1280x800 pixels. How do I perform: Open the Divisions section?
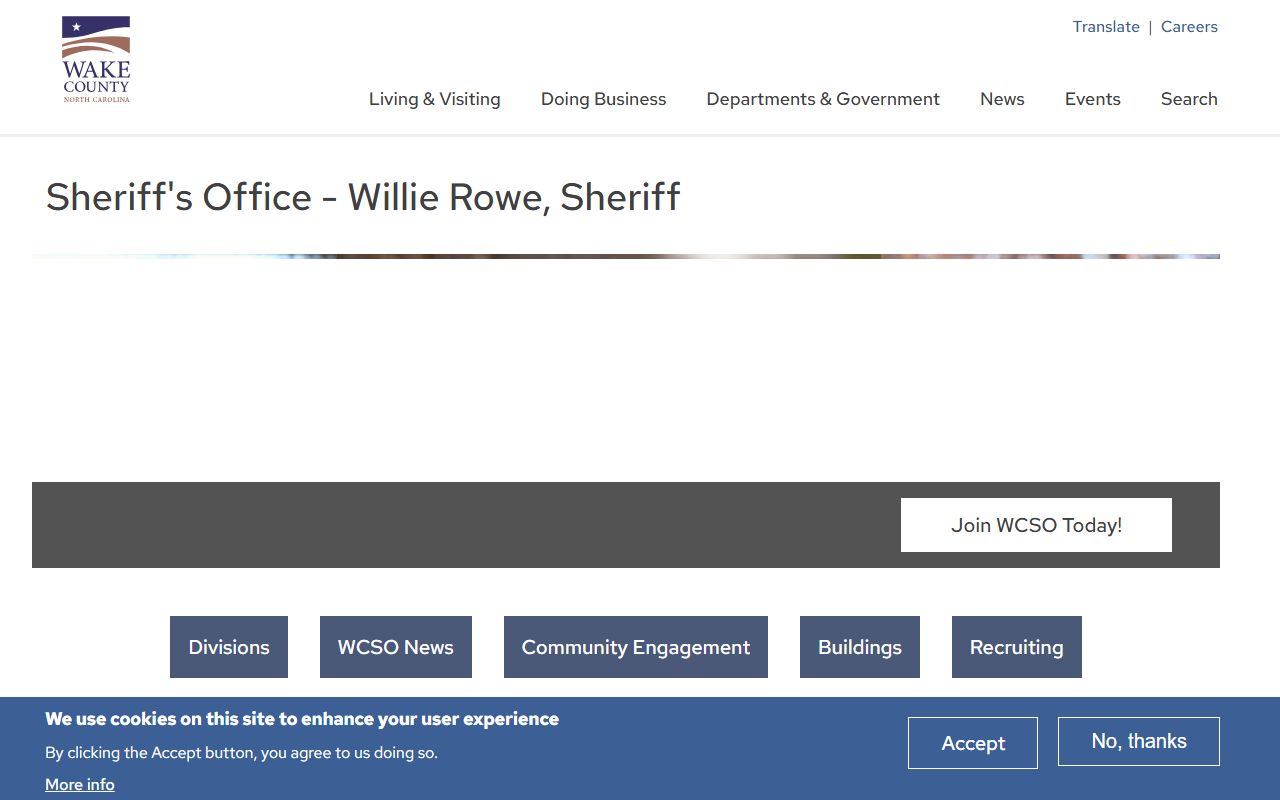[229, 647]
